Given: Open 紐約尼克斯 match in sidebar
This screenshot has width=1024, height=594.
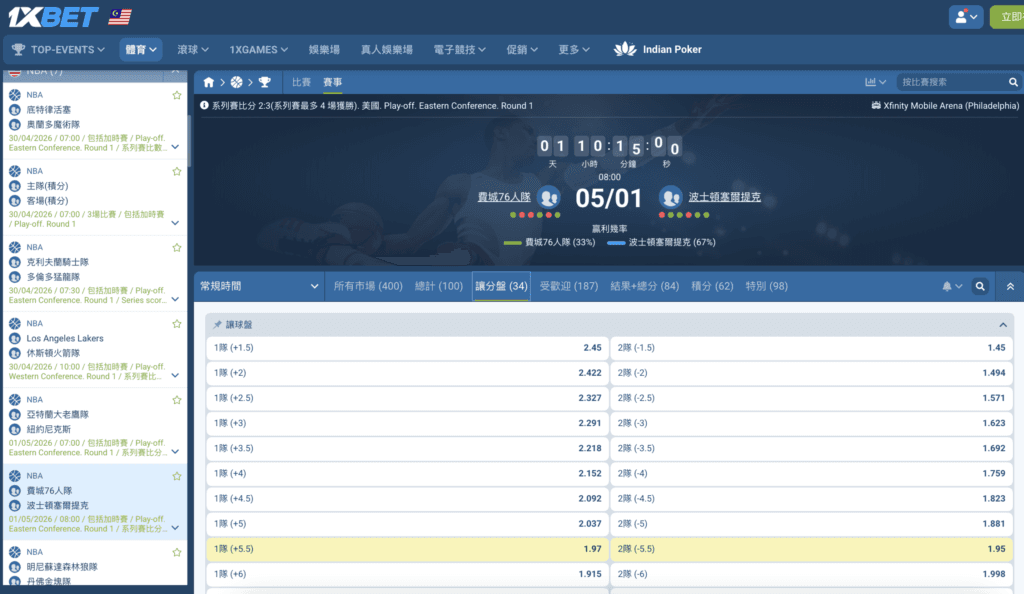Looking at the screenshot, I should 48,430.
